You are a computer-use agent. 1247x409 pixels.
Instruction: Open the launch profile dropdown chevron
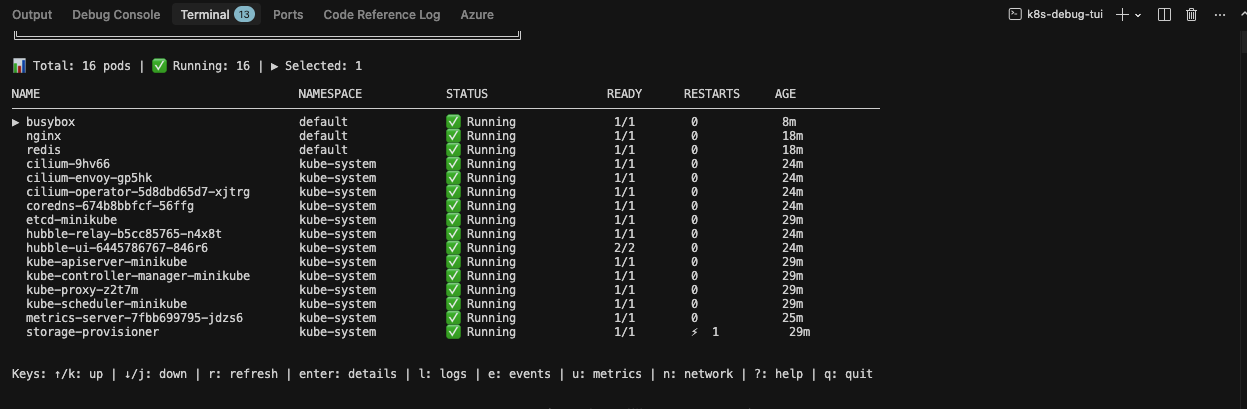[x=1138, y=15]
